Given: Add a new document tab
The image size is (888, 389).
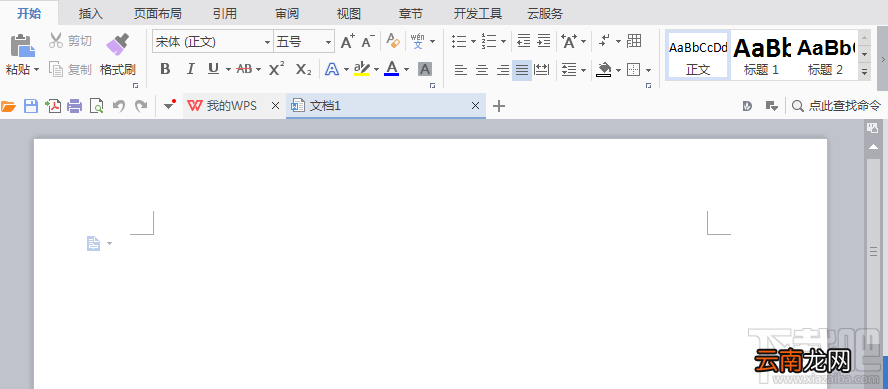Looking at the screenshot, I should click(499, 105).
